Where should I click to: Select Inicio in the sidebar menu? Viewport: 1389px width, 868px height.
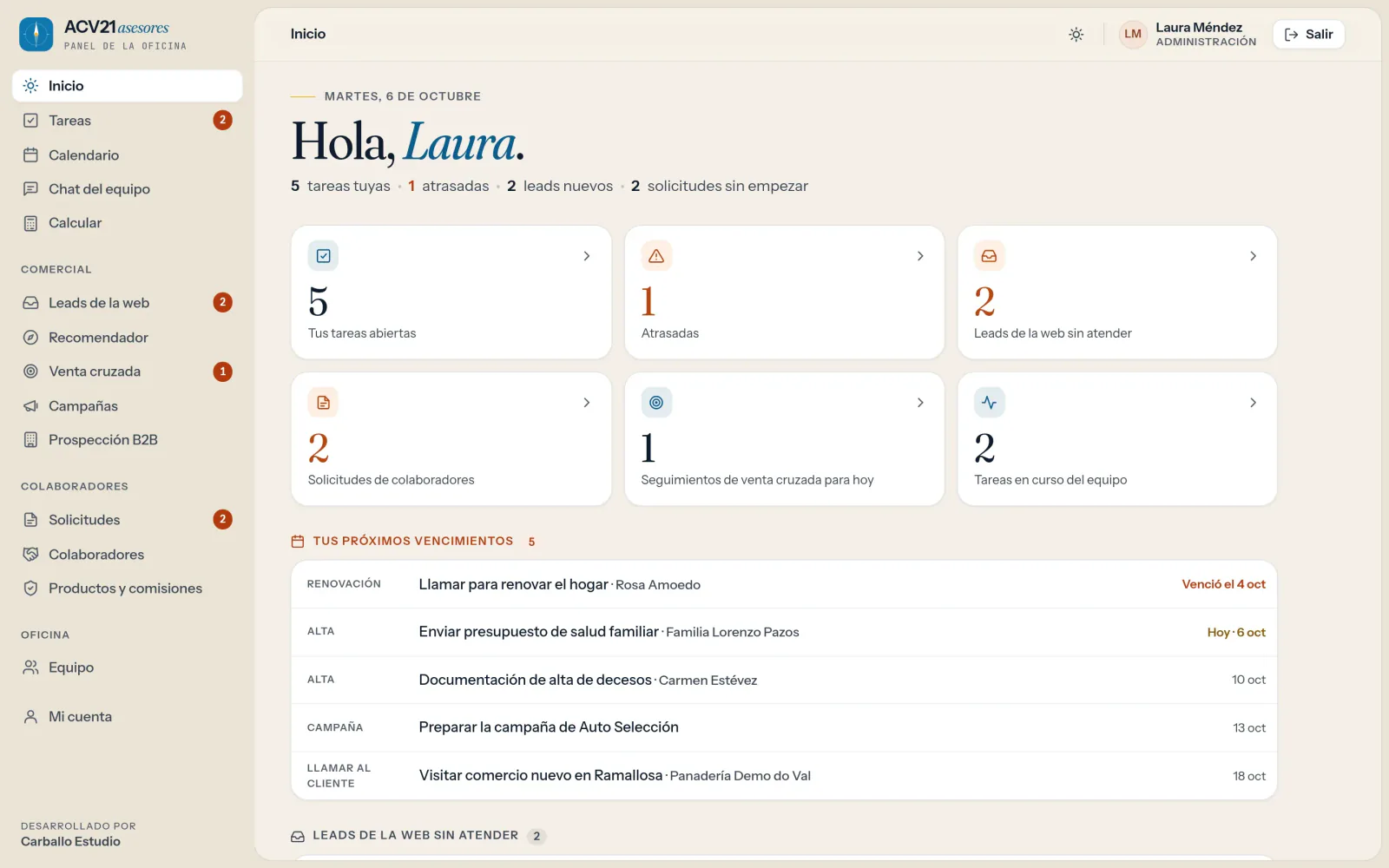point(128,86)
